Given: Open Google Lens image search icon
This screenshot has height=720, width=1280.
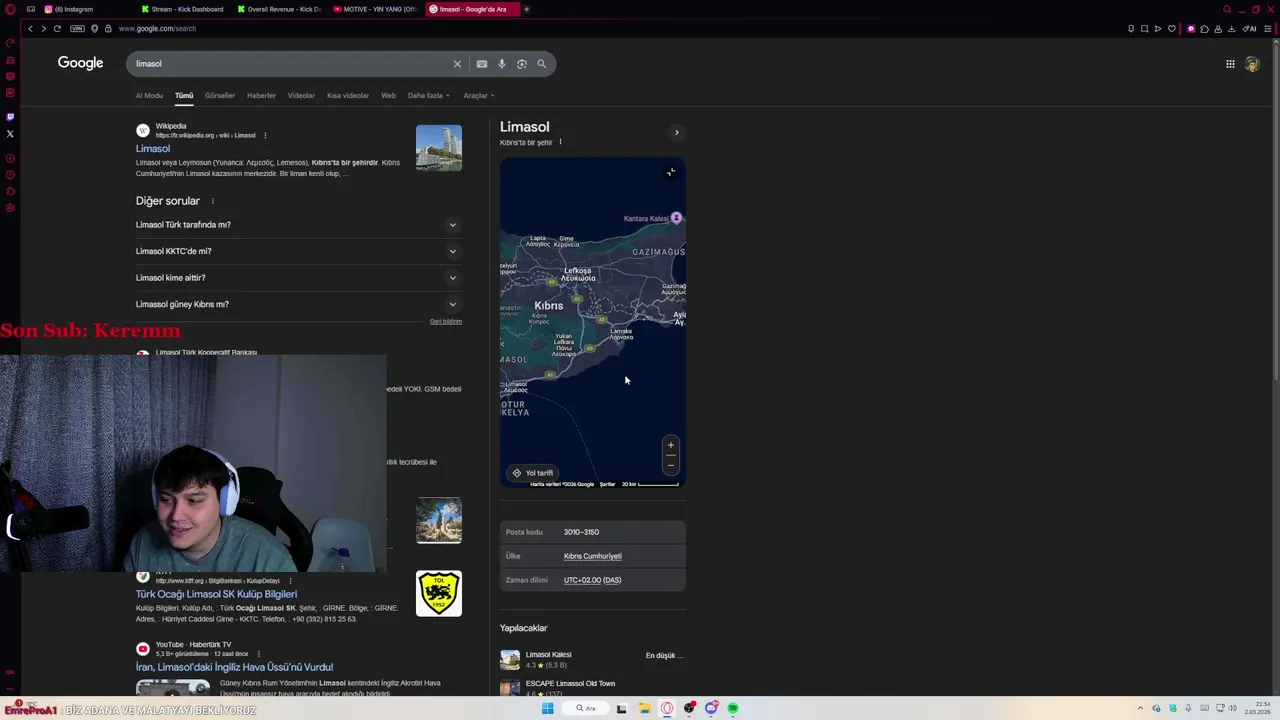Looking at the screenshot, I should 522,64.
